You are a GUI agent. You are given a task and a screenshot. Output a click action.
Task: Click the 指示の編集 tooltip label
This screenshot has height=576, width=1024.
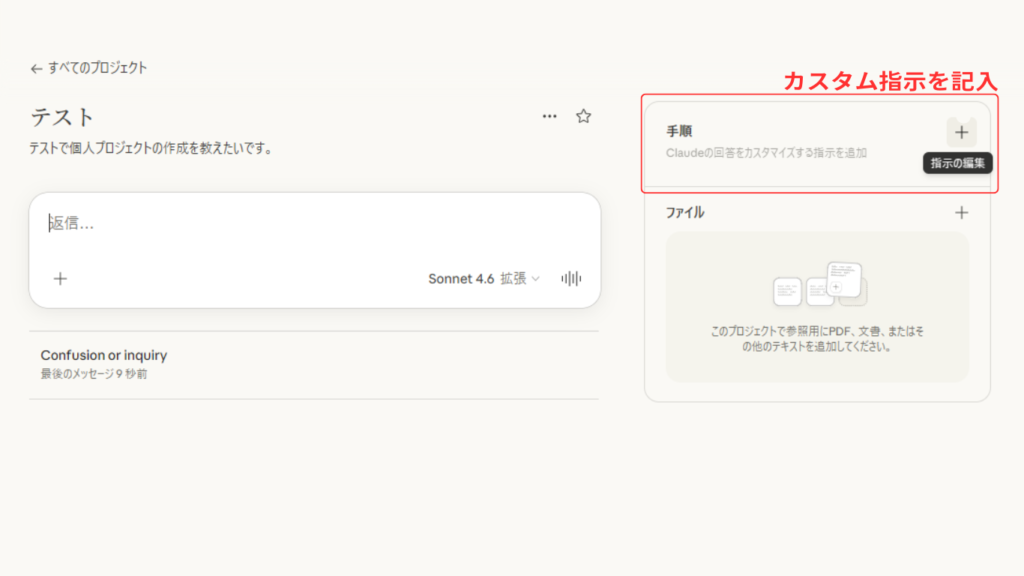pyautogui.click(x=957, y=163)
